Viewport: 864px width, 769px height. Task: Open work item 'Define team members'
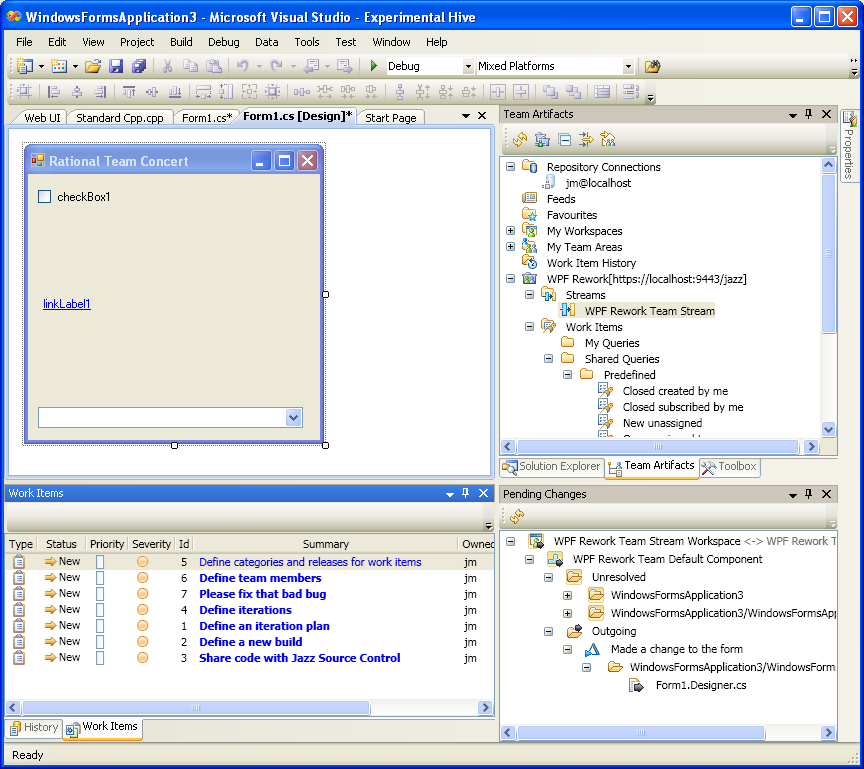click(x=260, y=578)
